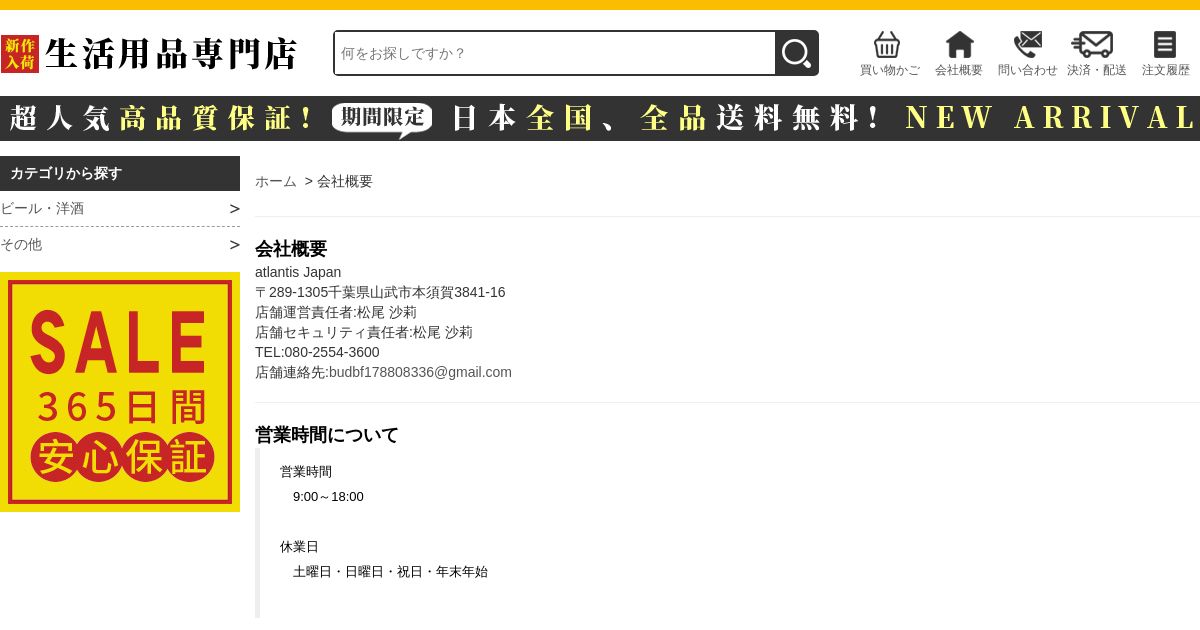The image size is (1200, 630).
Task: Select the 注文履歴 menu label
Action: pos(1166,70)
